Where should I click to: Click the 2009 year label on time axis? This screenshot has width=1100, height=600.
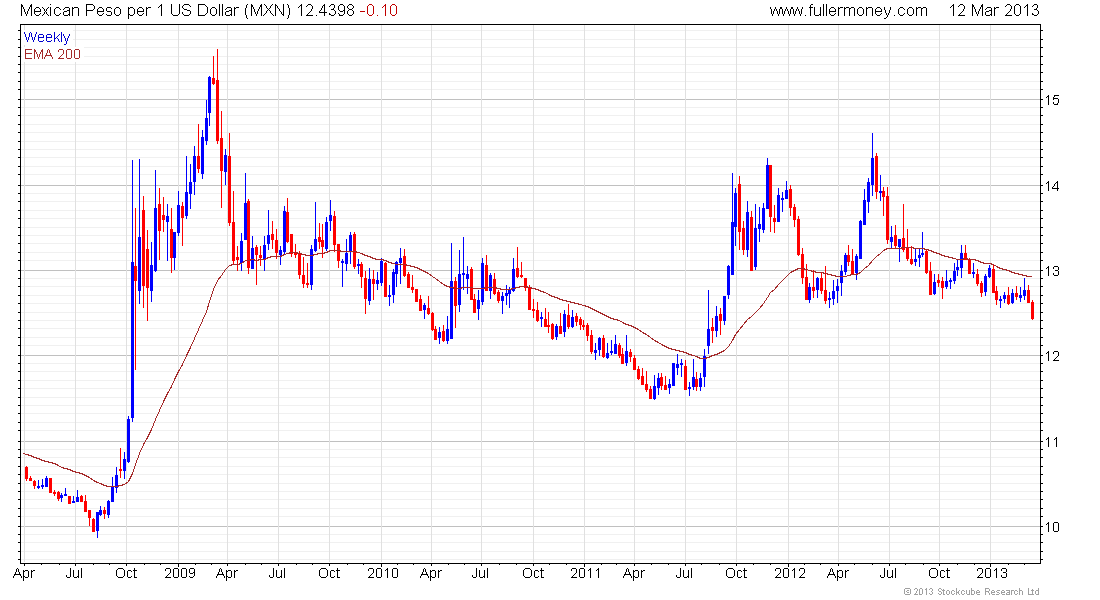click(x=180, y=573)
